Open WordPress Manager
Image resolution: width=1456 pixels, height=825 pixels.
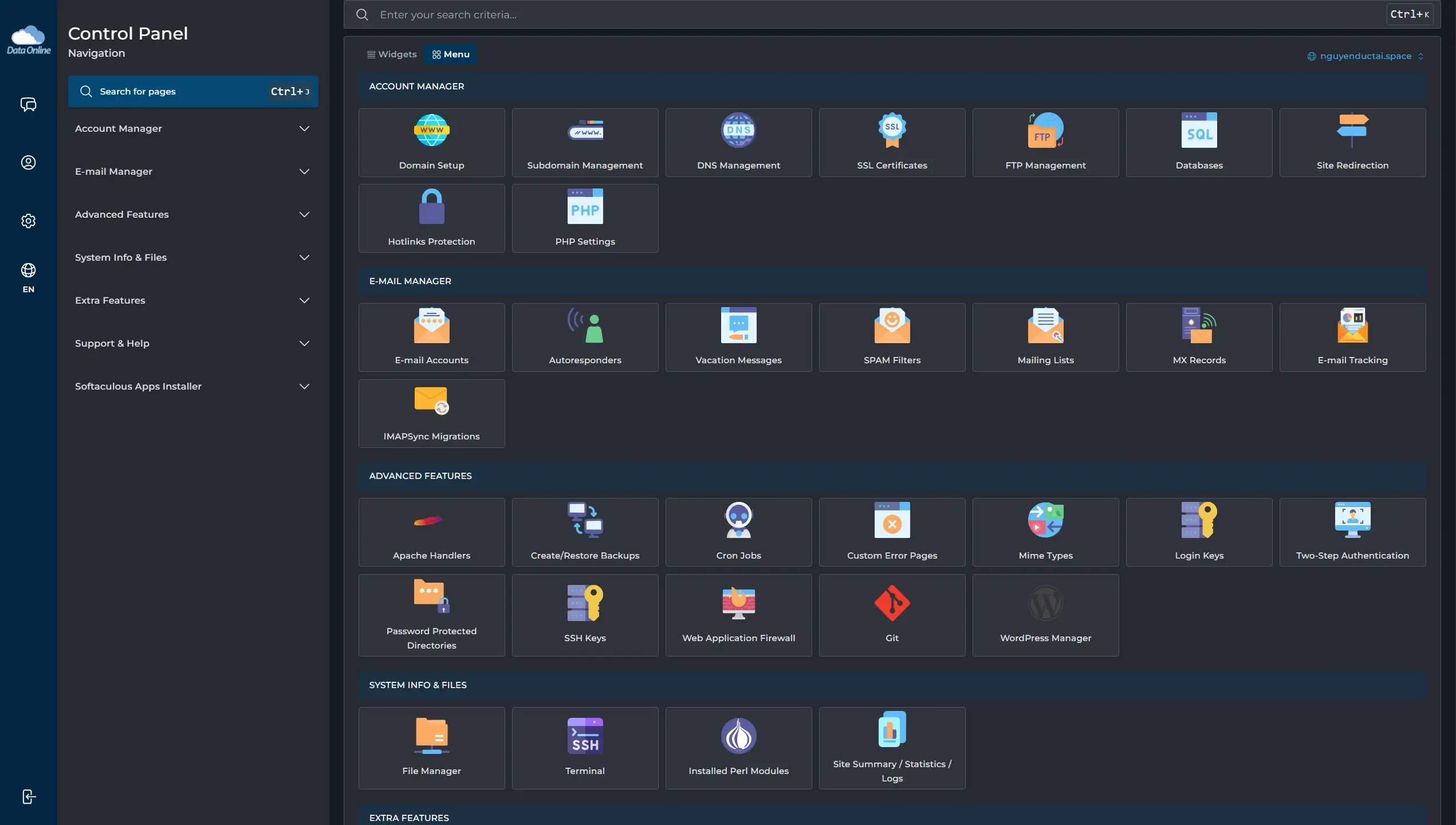[x=1045, y=615]
